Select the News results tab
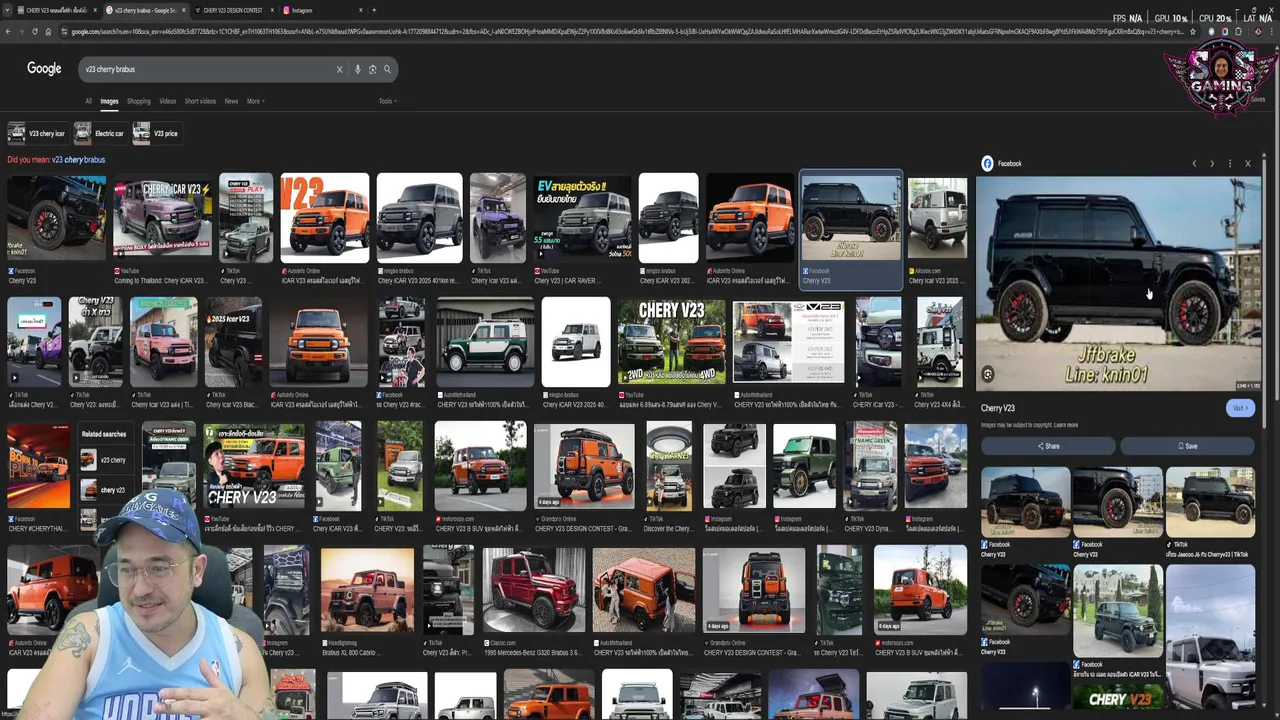This screenshot has width=1280, height=720. (x=231, y=101)
